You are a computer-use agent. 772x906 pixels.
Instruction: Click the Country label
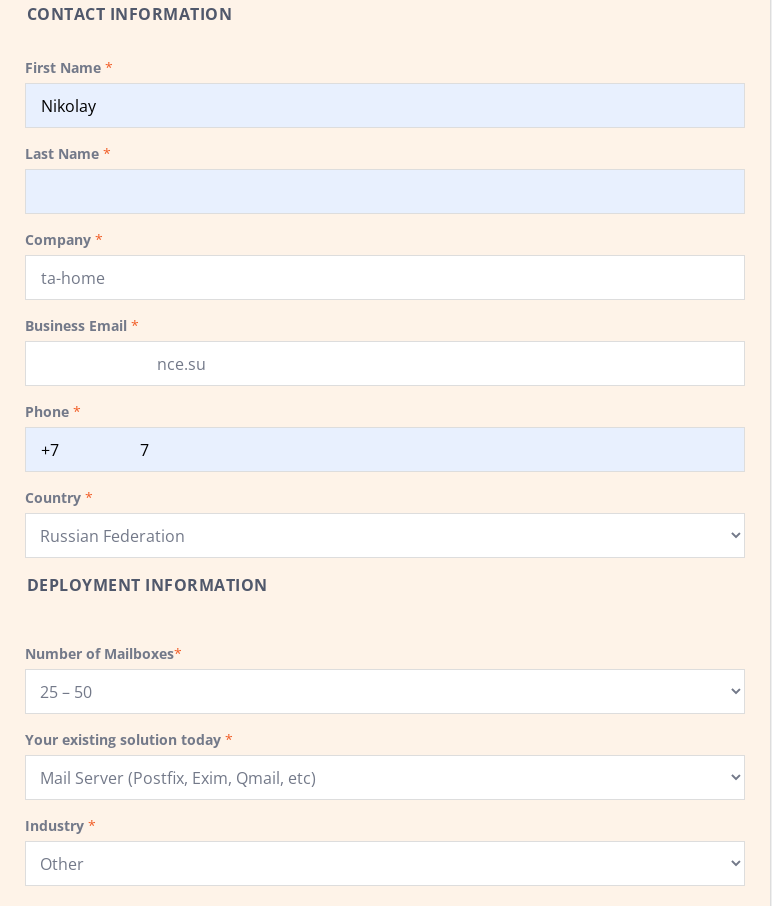coord(53,498)
